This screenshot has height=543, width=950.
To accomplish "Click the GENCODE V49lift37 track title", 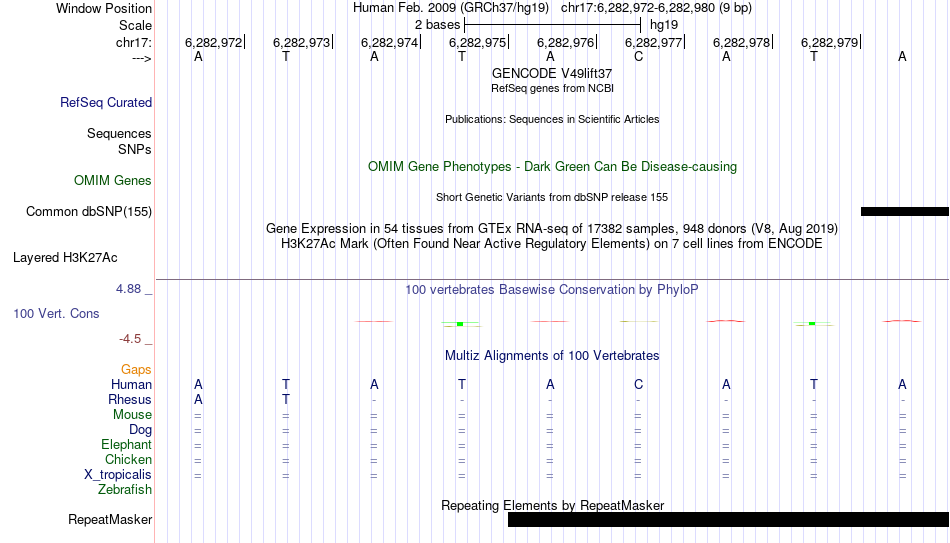I will pos(552,73).
